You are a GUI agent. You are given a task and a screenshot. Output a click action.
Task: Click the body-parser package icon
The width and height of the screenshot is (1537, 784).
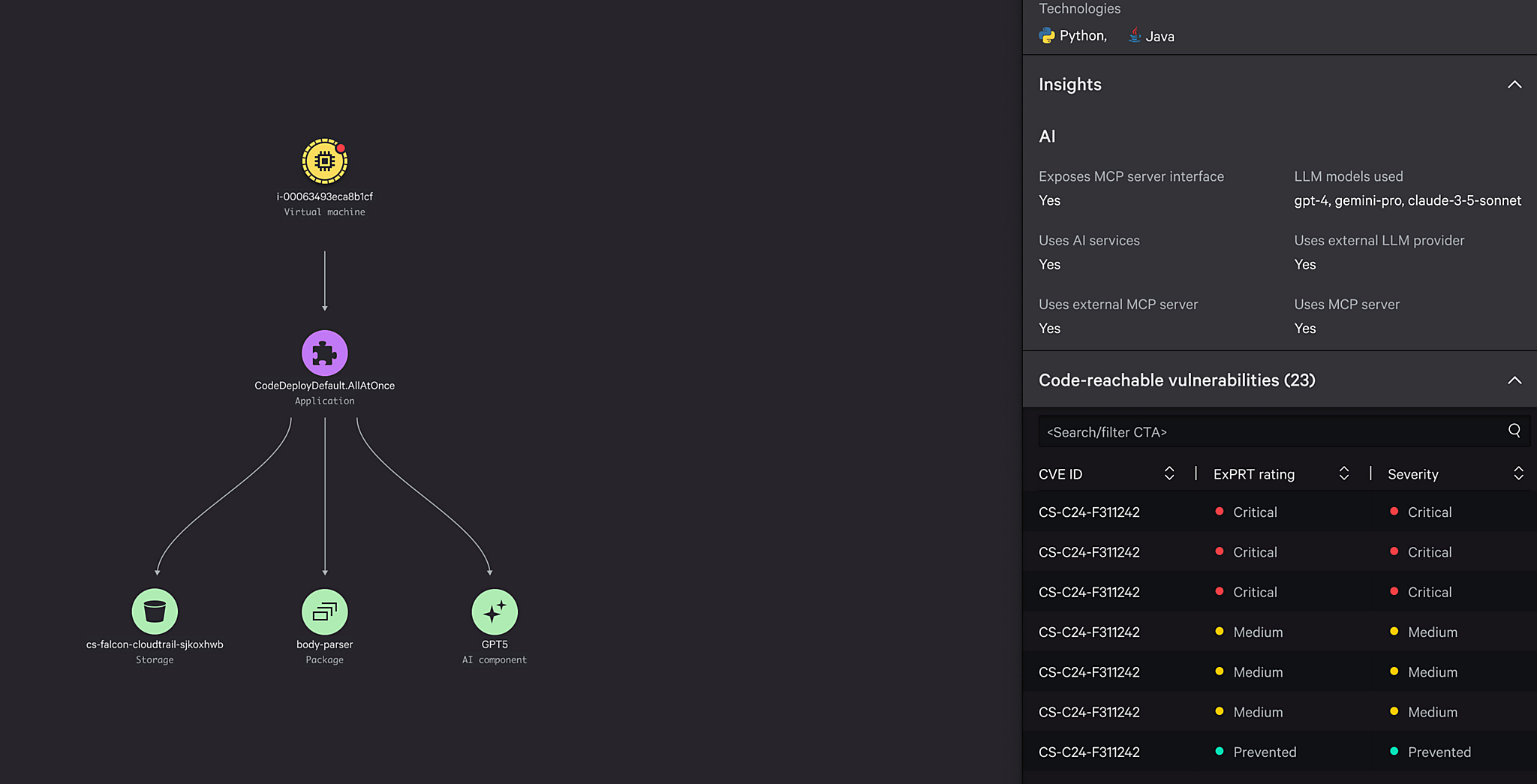click(x=324, y=611)
